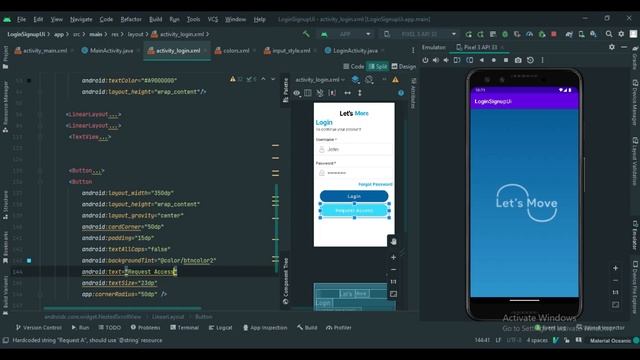This screenshot has width=640, height=360.
Task: Open Search Everywhere magnifier icon
Action: click(609, 34)
